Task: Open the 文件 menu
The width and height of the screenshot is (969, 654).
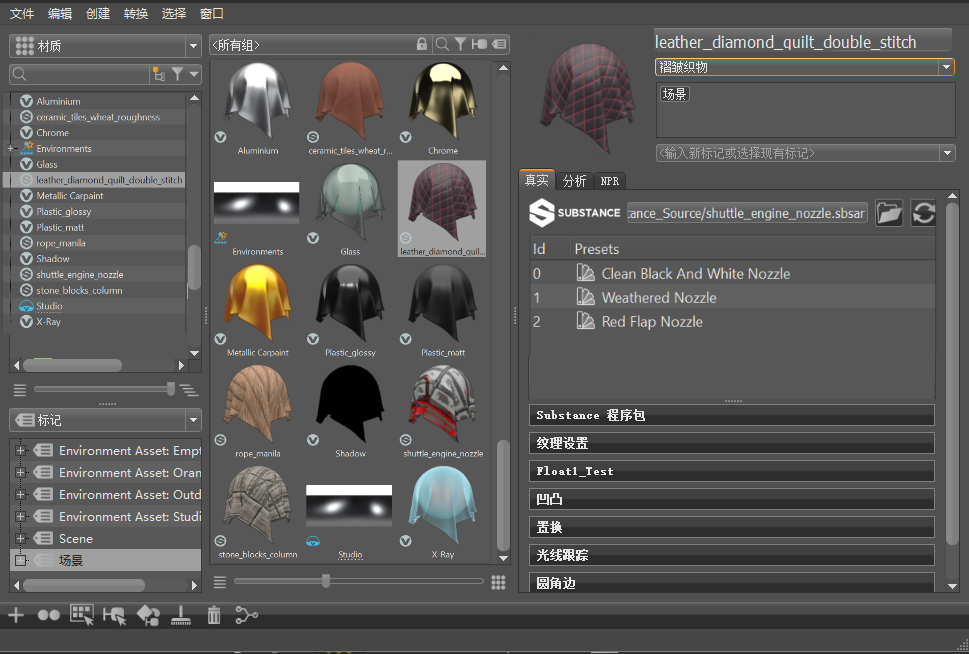Action: click(x=22, y=13)
